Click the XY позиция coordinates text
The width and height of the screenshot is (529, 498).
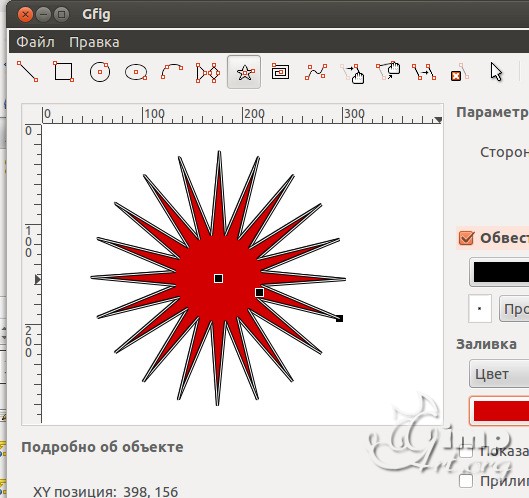pyautogui.click(x=105, y=492)
